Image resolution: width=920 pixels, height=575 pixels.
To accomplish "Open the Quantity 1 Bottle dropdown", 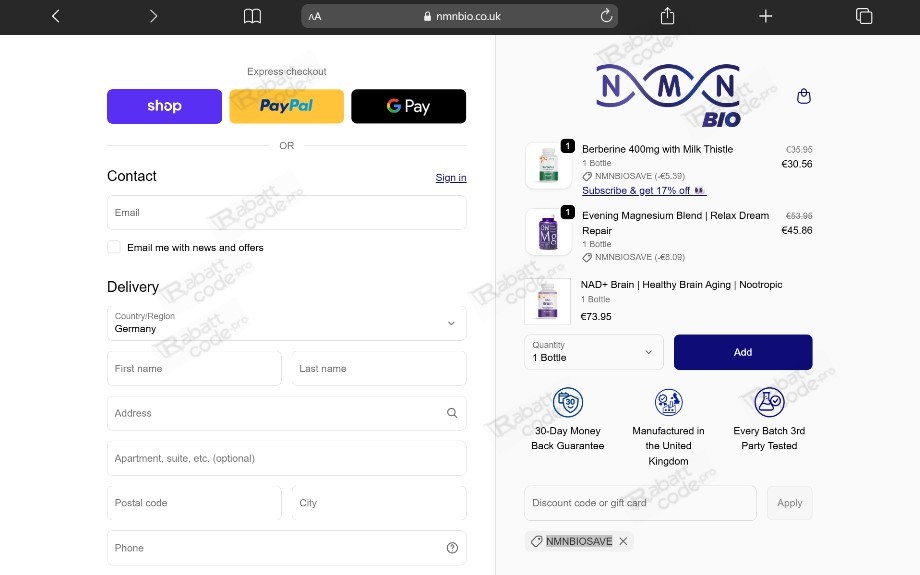I will coord(594,352).
